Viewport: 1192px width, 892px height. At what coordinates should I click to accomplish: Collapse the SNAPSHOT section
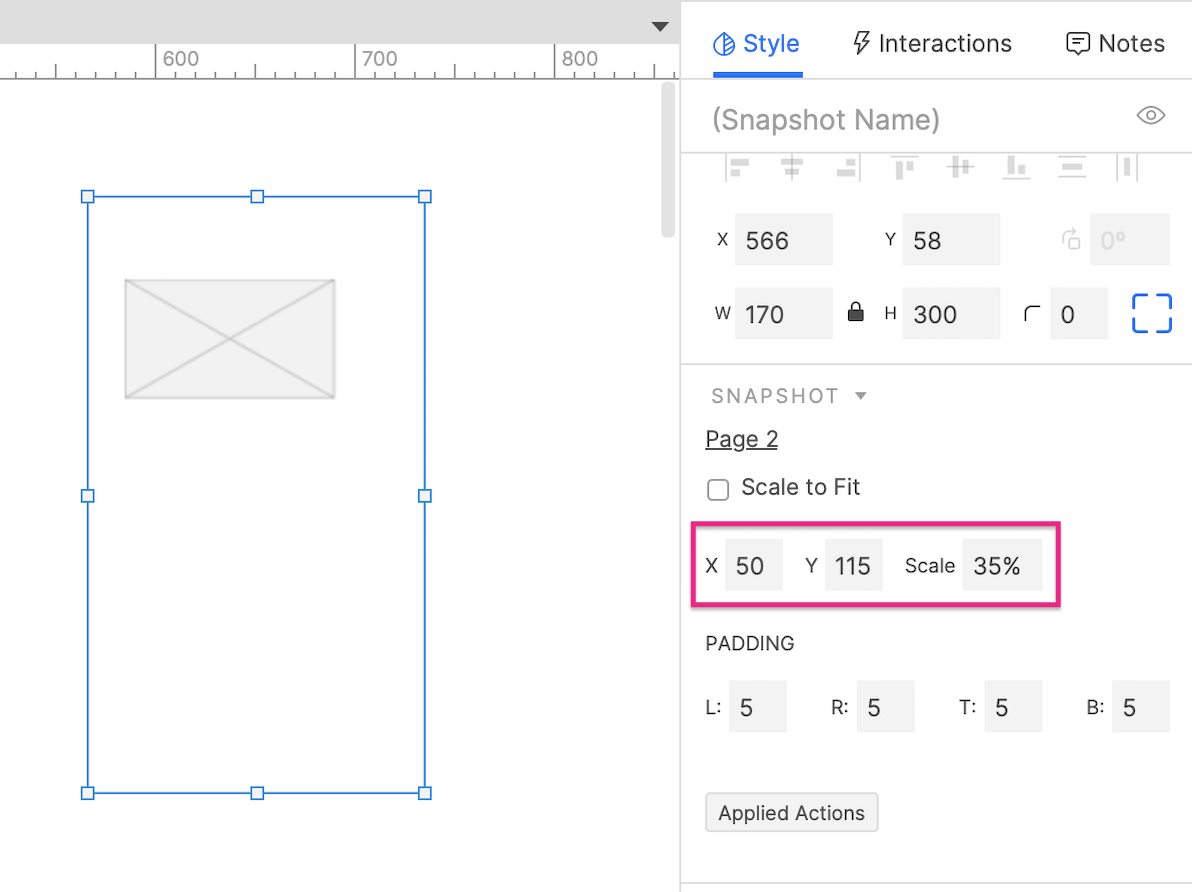click(860, 395)
